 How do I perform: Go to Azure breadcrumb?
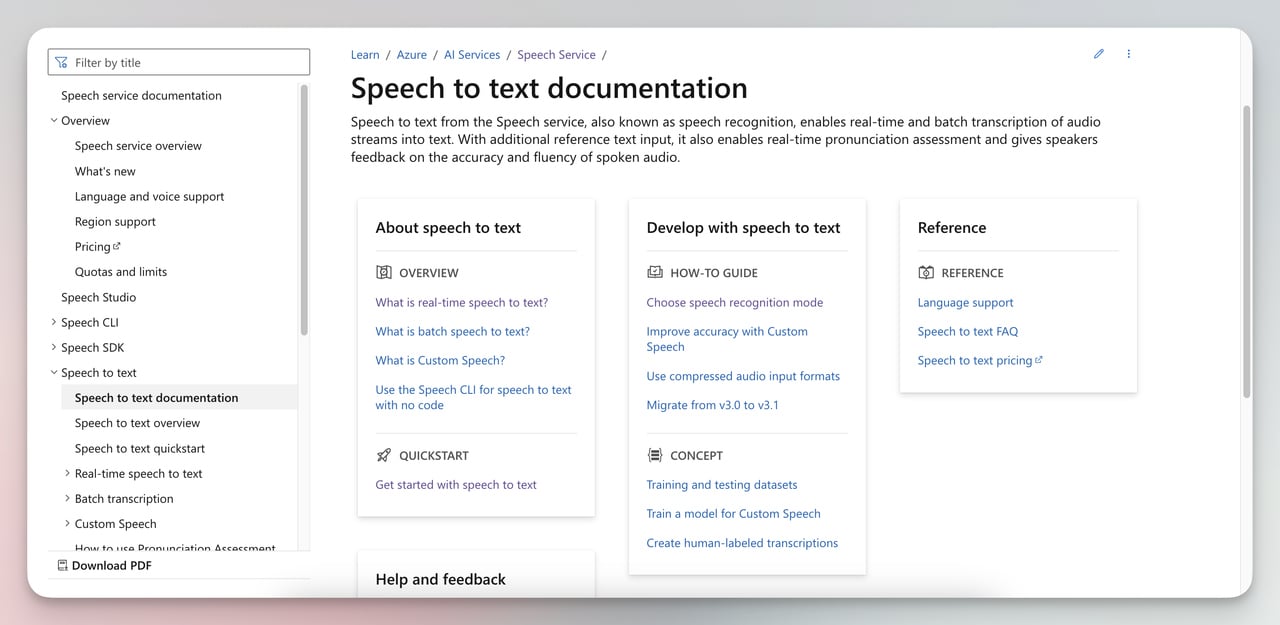[412, 55]
